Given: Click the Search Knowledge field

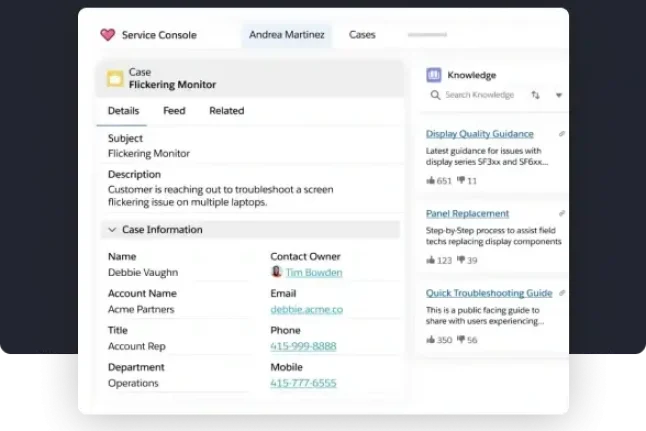Looking at the screenshot, I should 478,95.
